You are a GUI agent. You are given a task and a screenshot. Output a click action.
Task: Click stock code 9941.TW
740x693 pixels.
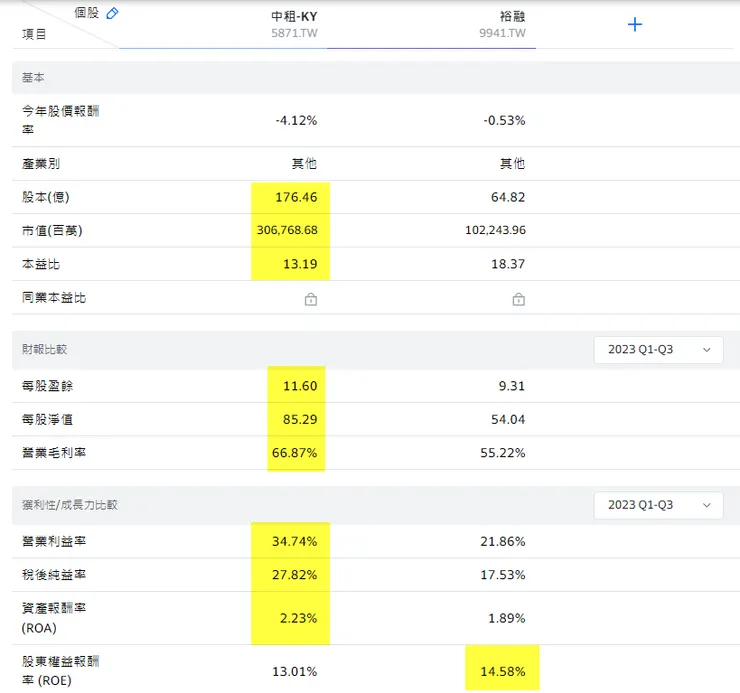[502, 33]
